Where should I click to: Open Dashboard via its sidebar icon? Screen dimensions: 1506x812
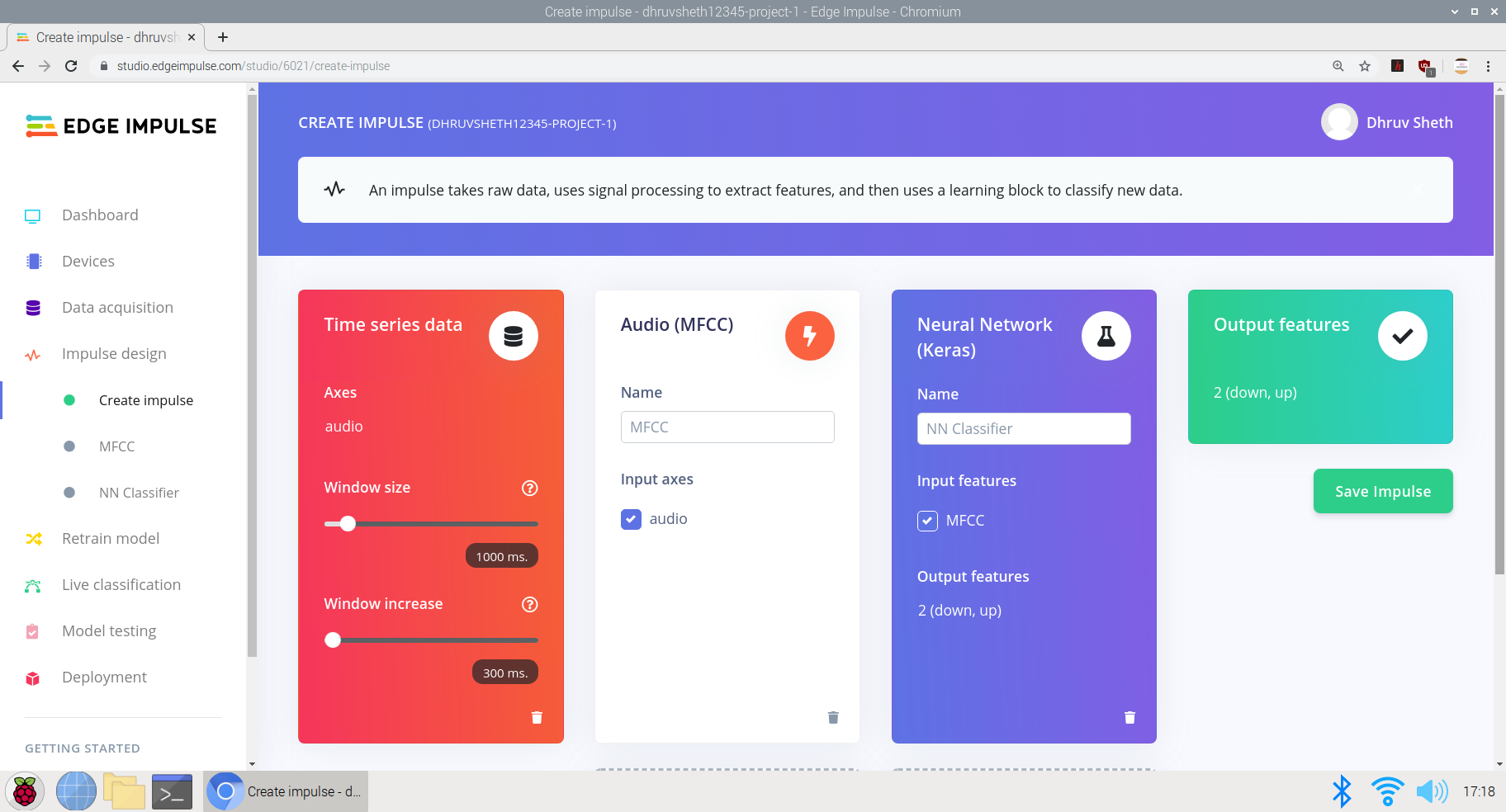click(33, 215)
